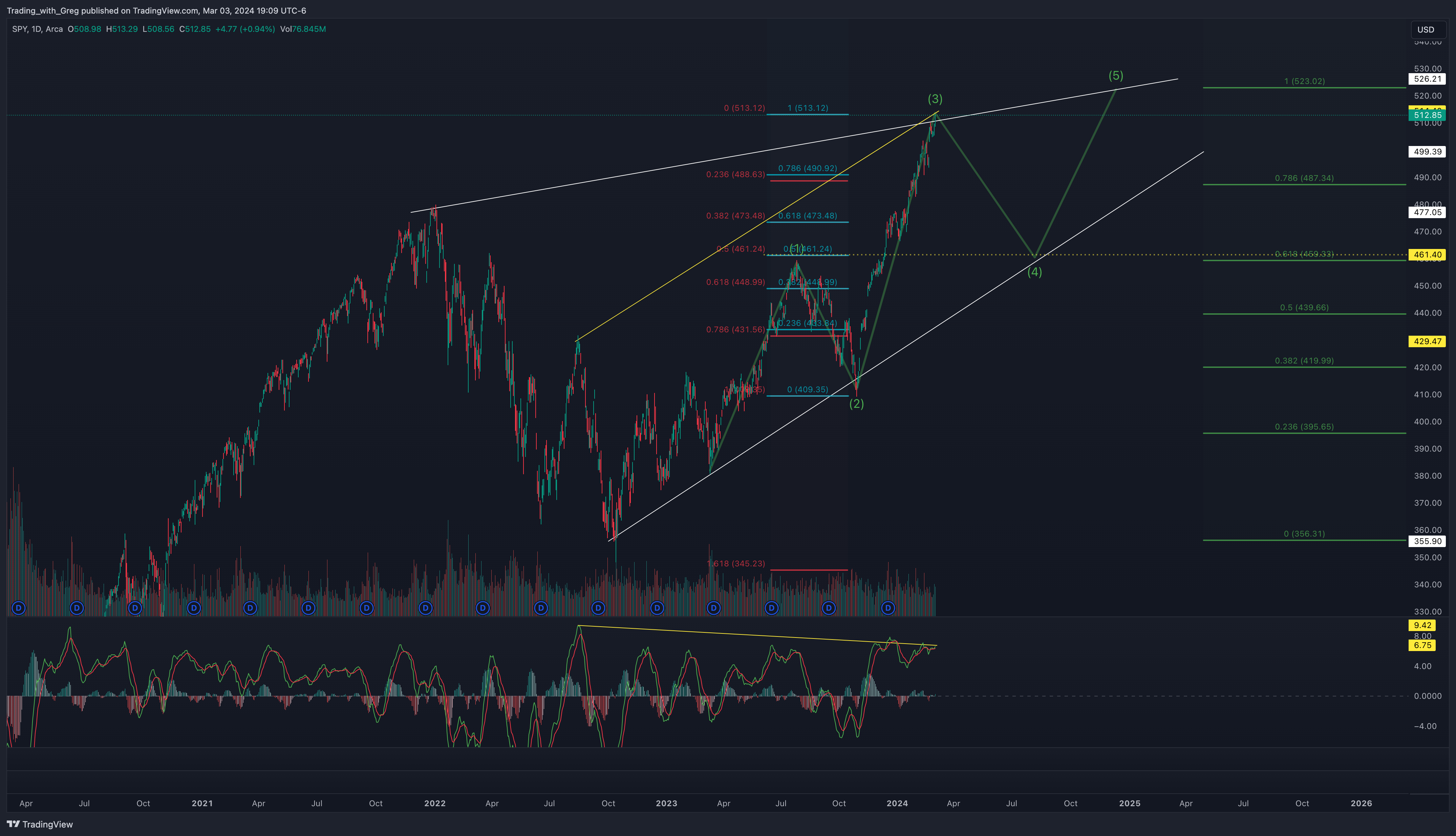This screenshot has height=836, width=1456.
Task: Select the 477.05 price axis label
Action: [1427, 212]
